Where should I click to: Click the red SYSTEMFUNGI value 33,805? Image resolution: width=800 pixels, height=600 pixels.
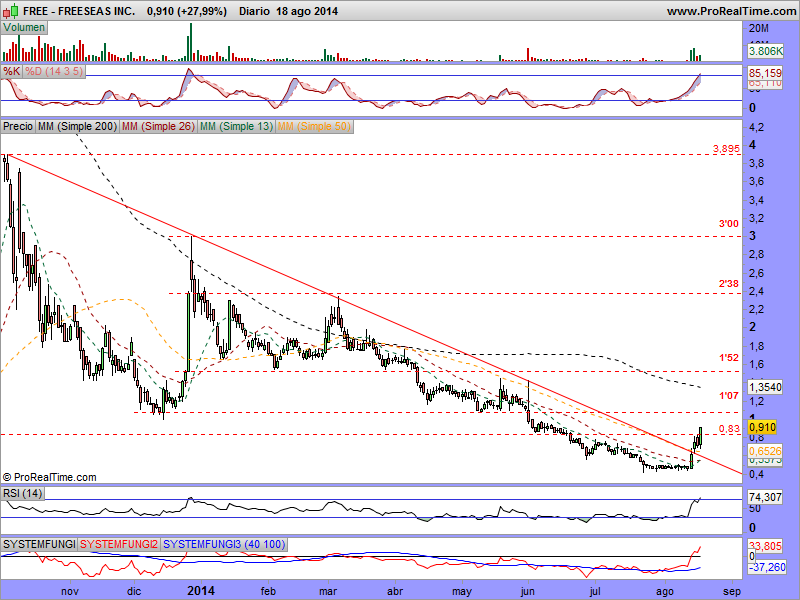765,546
